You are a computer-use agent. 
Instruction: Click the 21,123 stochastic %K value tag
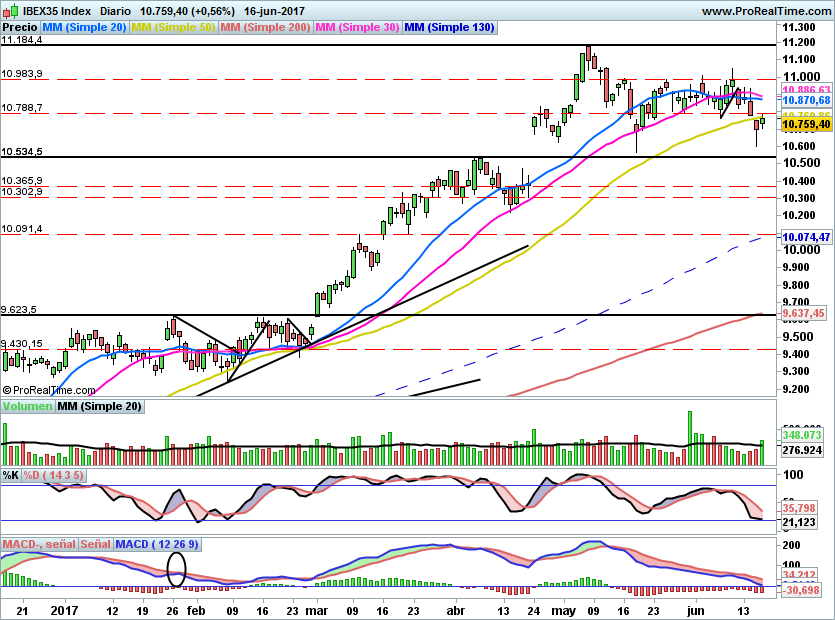[x=799, y=522]
